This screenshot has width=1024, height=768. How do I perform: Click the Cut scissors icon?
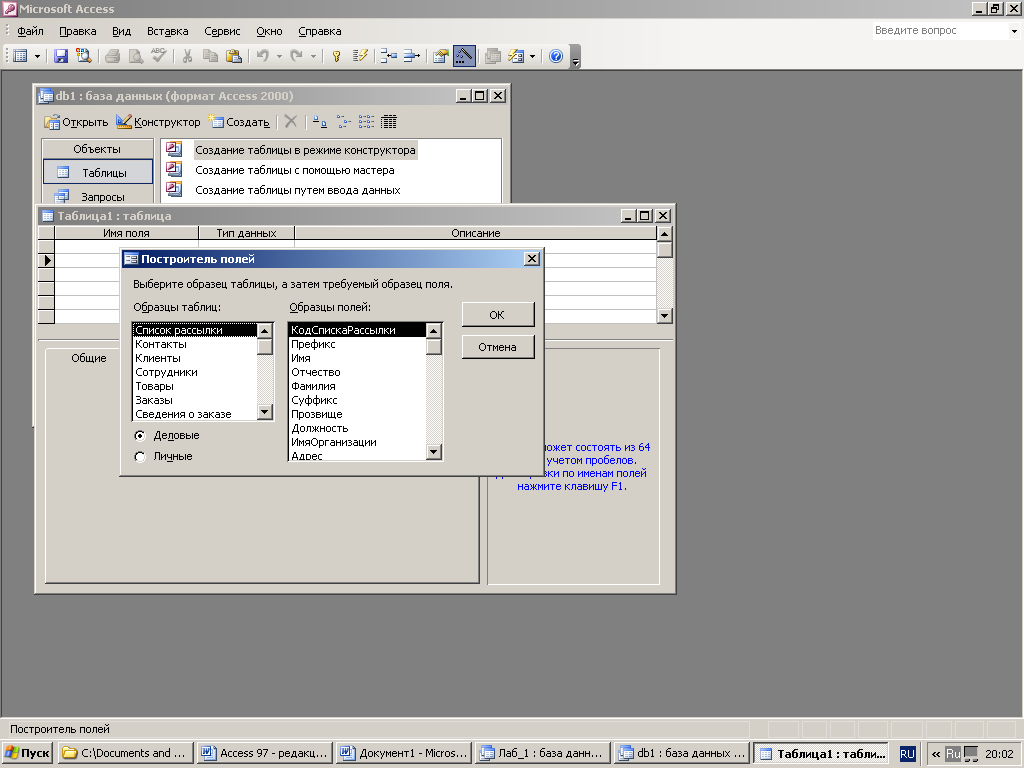[x=187, y=56]
